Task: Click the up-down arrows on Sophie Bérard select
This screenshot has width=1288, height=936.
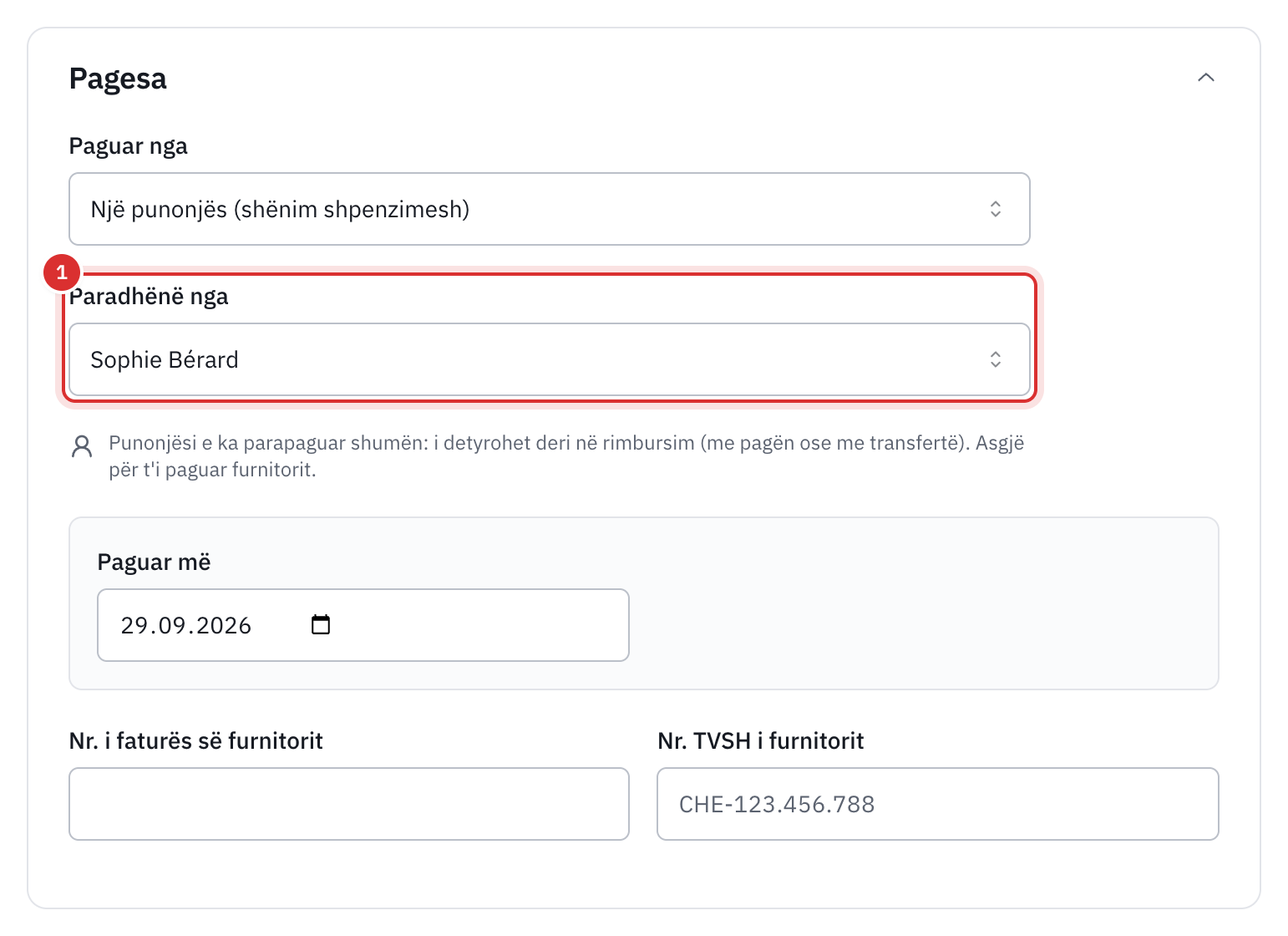Action: tap(996, 359)
